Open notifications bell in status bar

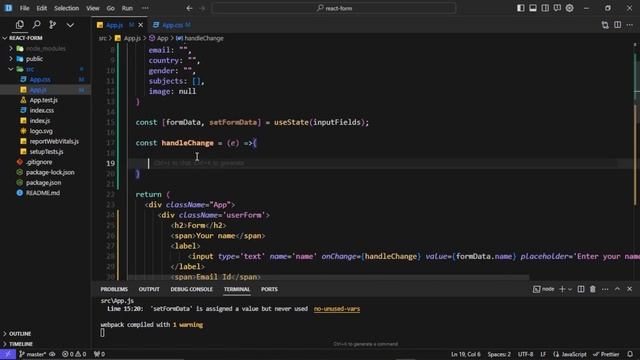[630, 354]
